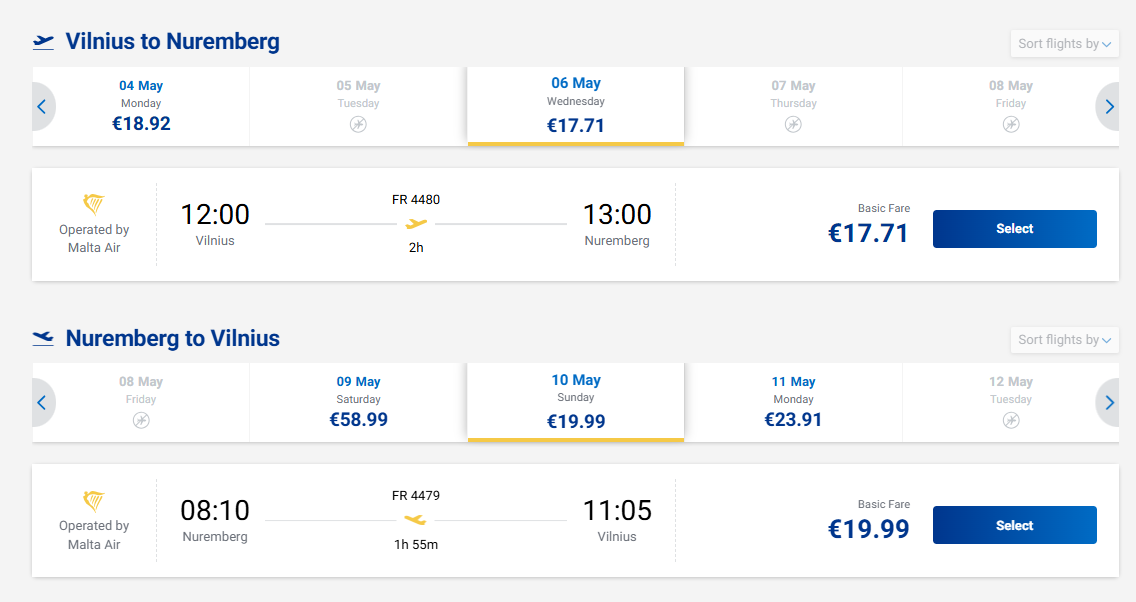Show earlier return dates with the left arrow
The image size is (1136, 602).
(42, 403)
